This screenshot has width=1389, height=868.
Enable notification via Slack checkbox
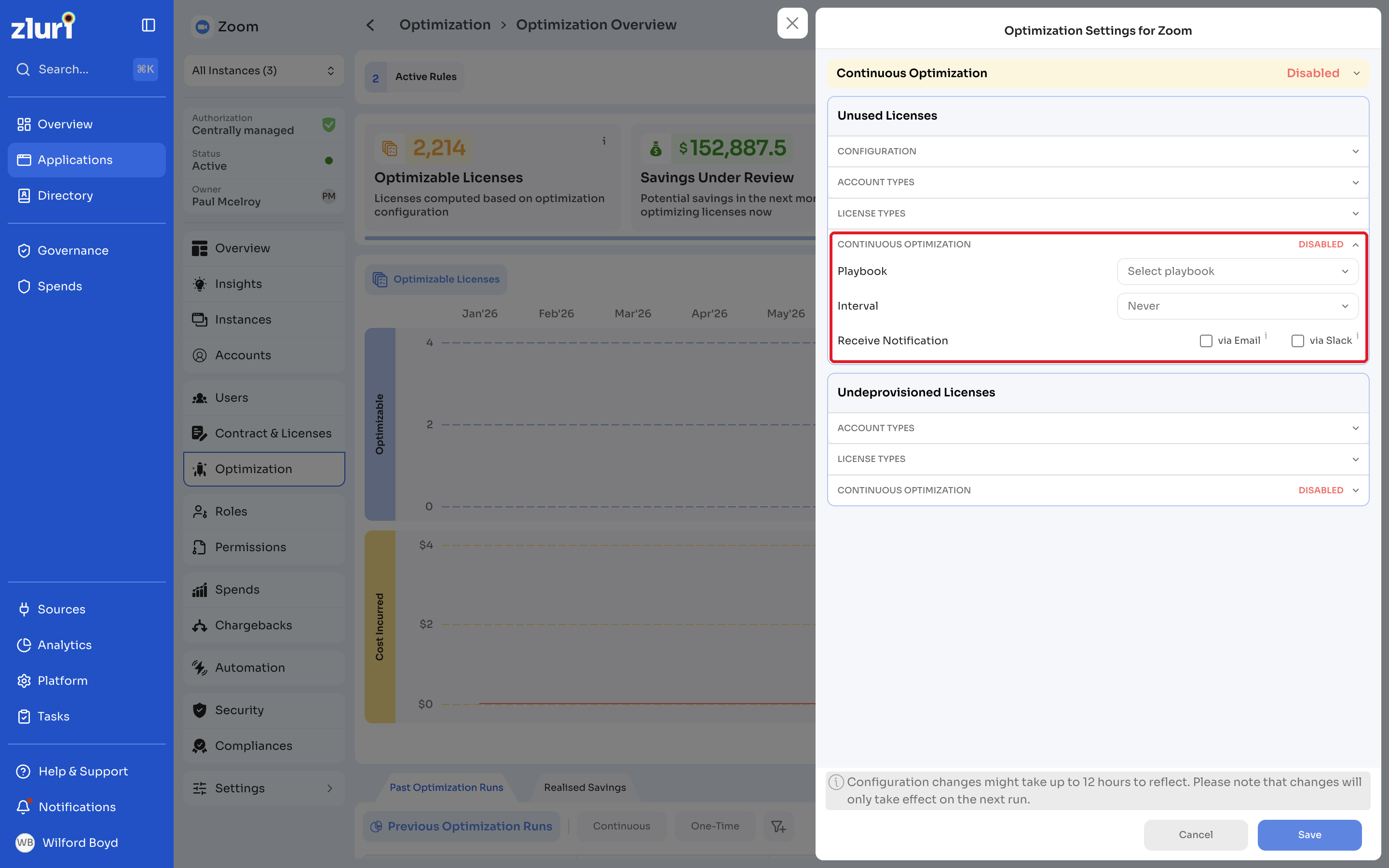1297,341
